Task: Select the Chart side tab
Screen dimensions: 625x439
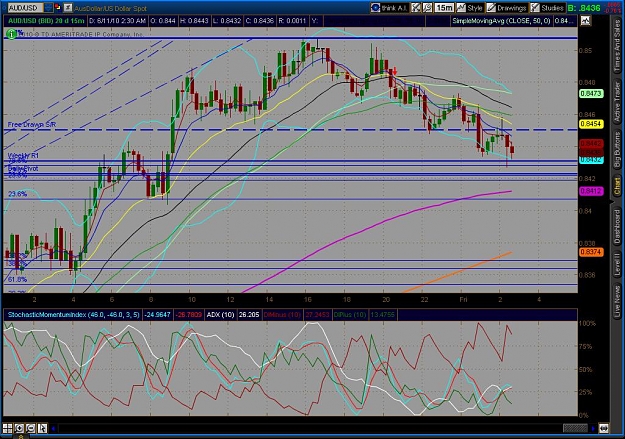Action: pos(617,187)
